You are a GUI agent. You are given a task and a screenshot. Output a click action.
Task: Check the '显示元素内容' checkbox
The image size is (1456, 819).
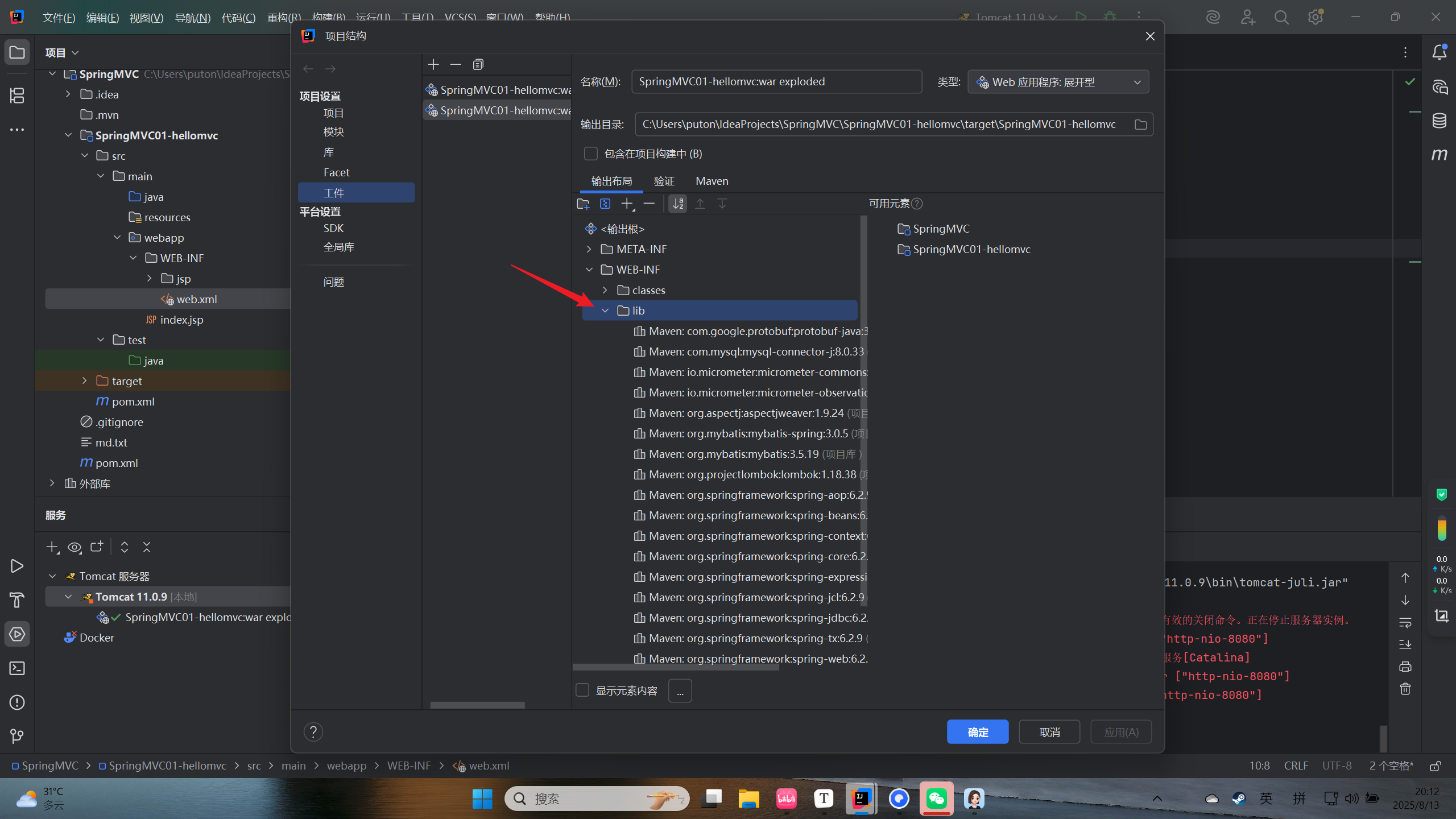[x=582, y=690]
